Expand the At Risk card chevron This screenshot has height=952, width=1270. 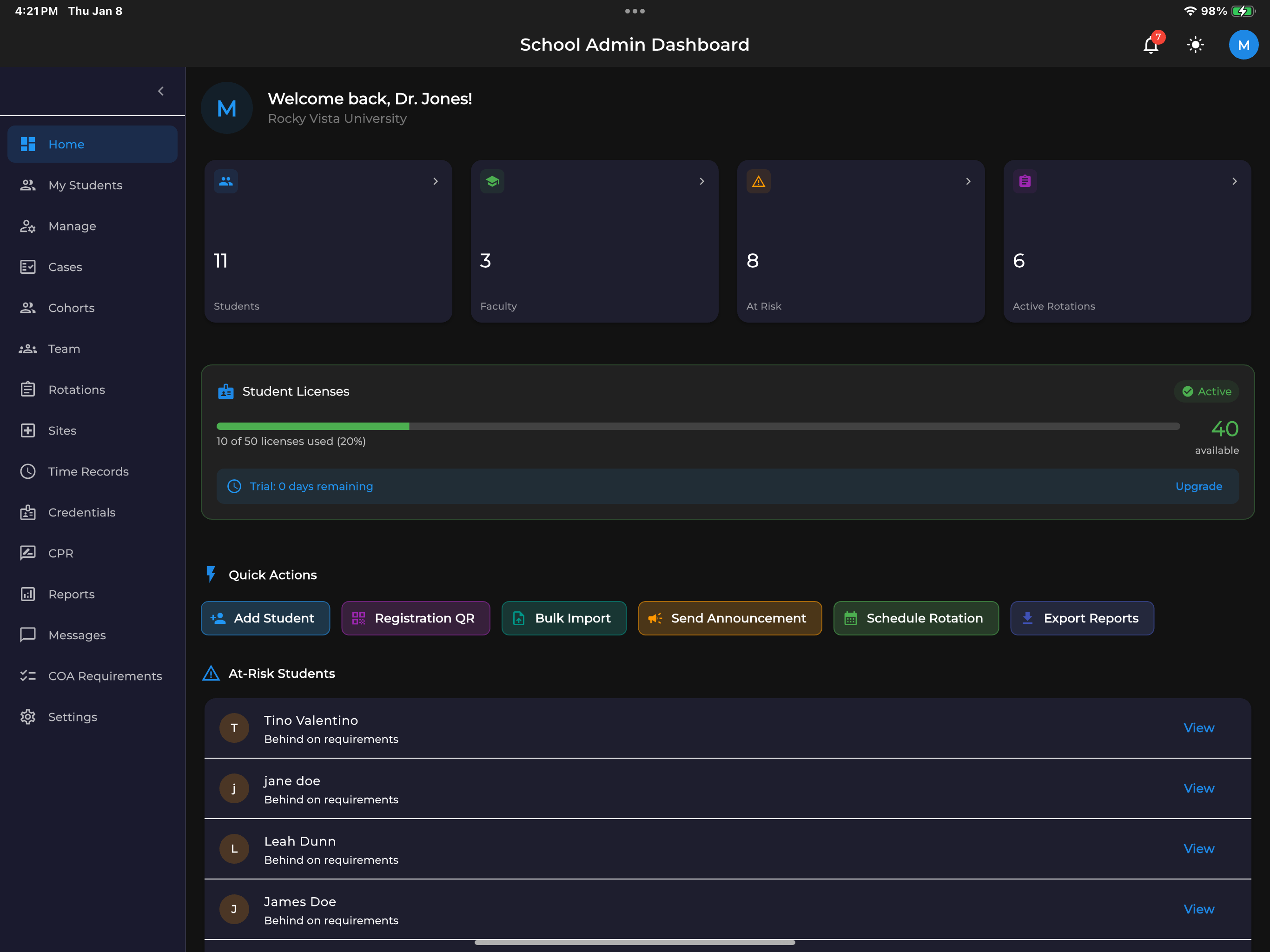[968, 181]
